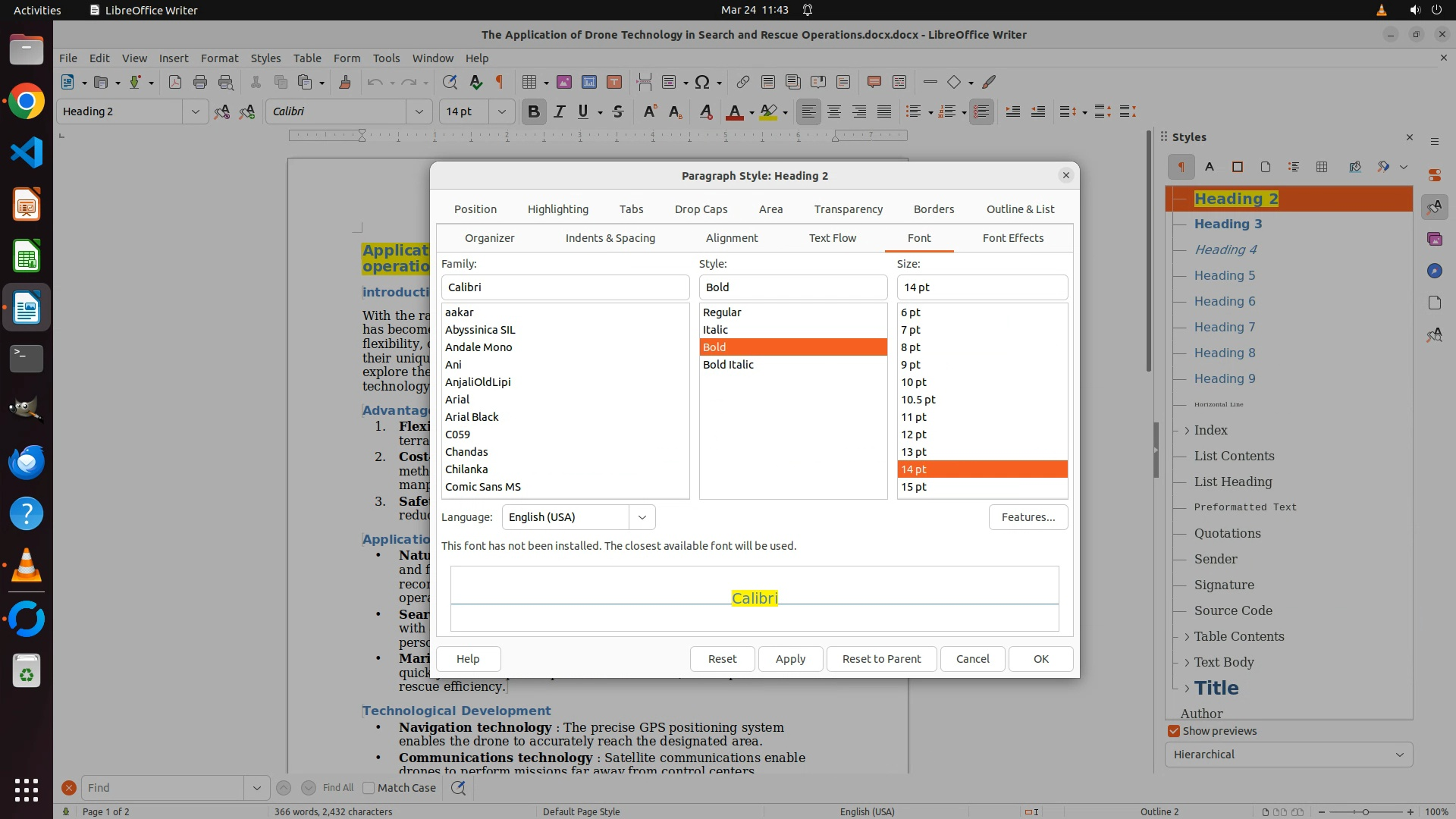Click the Reset to Parent button

tap(881, 659)
